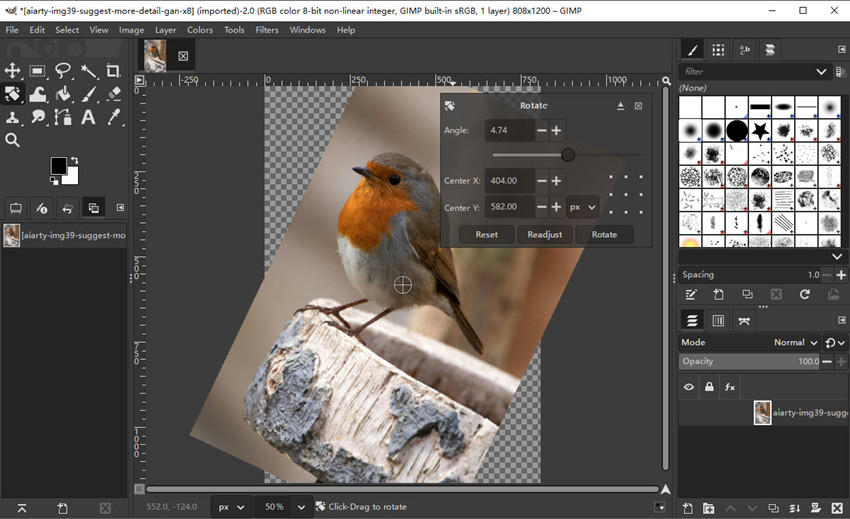This screenshot has height=519, width=850.
Task: Switch to the Patterns tab
Action: pos(718,50)
